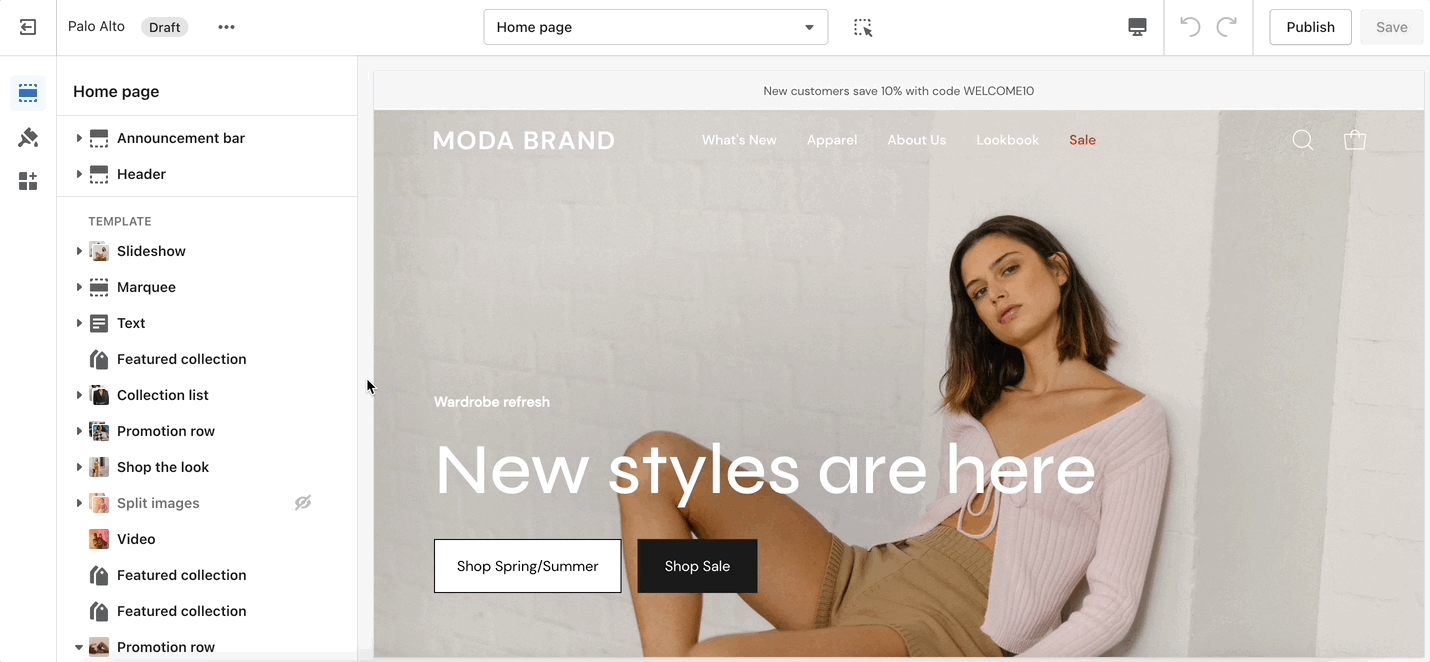This screenshot has width=1430, height=662.
Task: Collapse the last Promotion row section
Action: point(79,647)
